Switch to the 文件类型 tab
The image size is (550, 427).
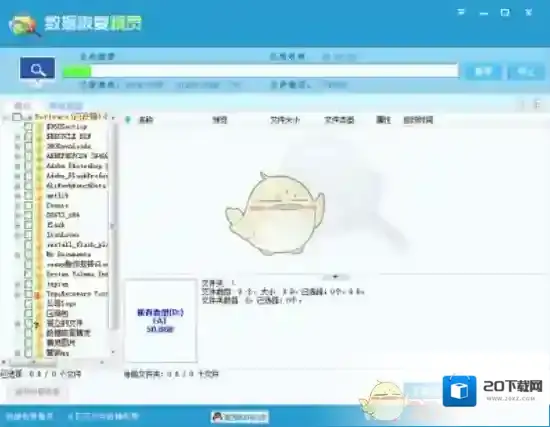pyautogui.click(x=66, y=105)
